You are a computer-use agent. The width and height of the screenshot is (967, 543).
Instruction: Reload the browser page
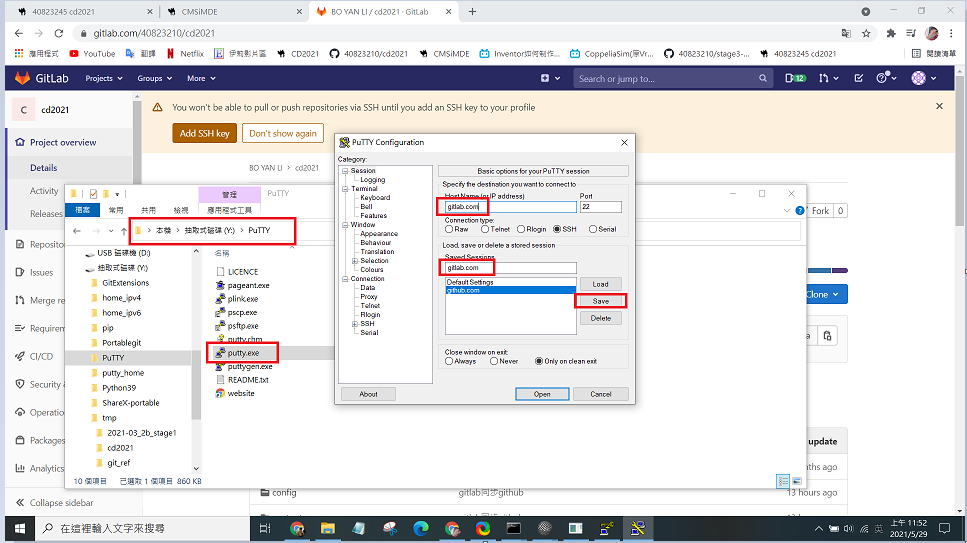pos(59,33)
